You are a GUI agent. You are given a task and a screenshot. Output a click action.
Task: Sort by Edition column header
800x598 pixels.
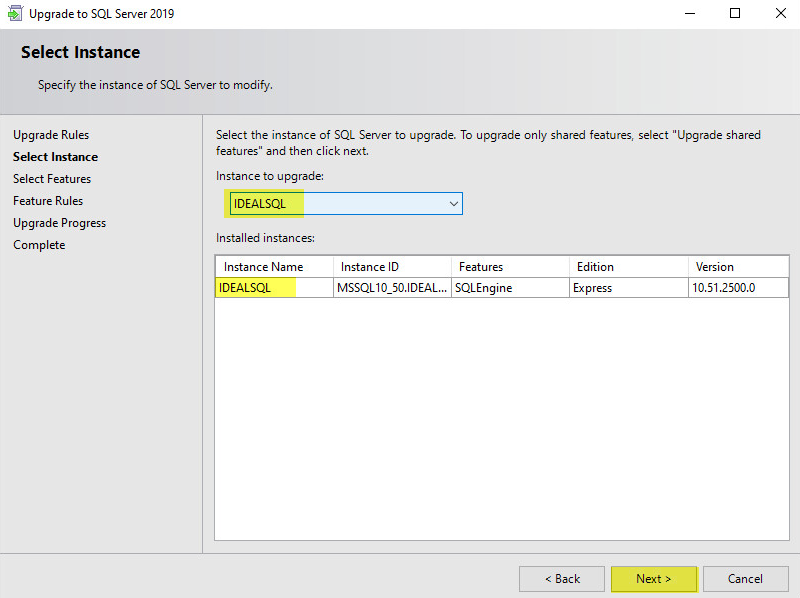(x=629, y=267)
